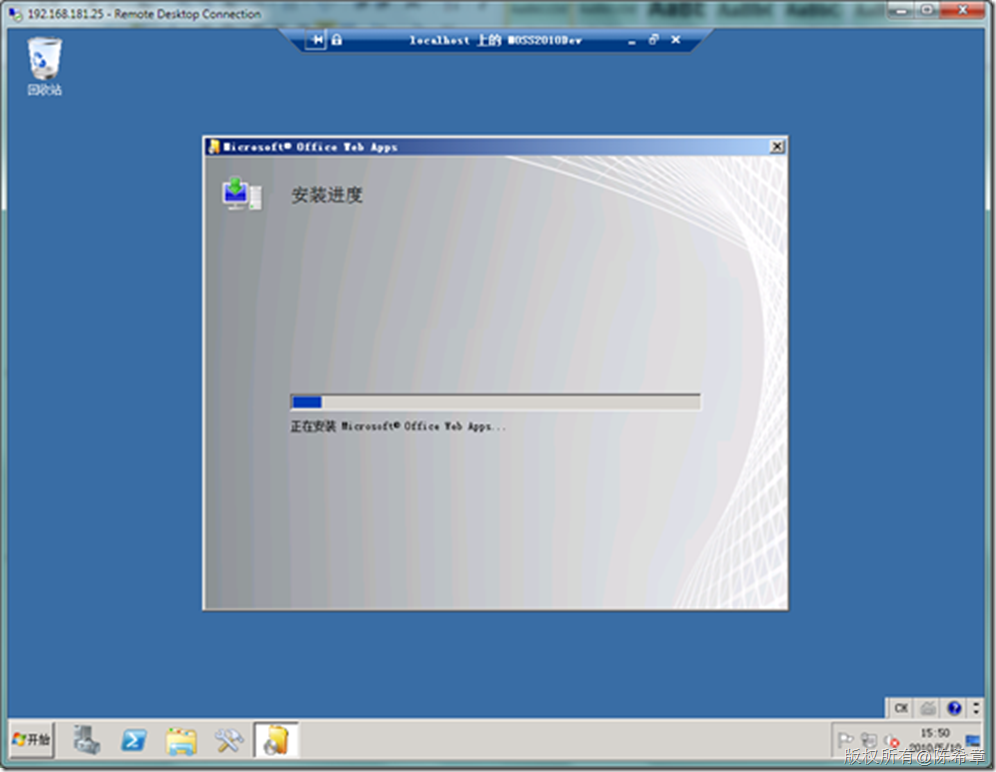Open Windows PowerShell from the taskbar
Image resolution: width=996 pixels, height=772 pixels.
tap(133, 740)
